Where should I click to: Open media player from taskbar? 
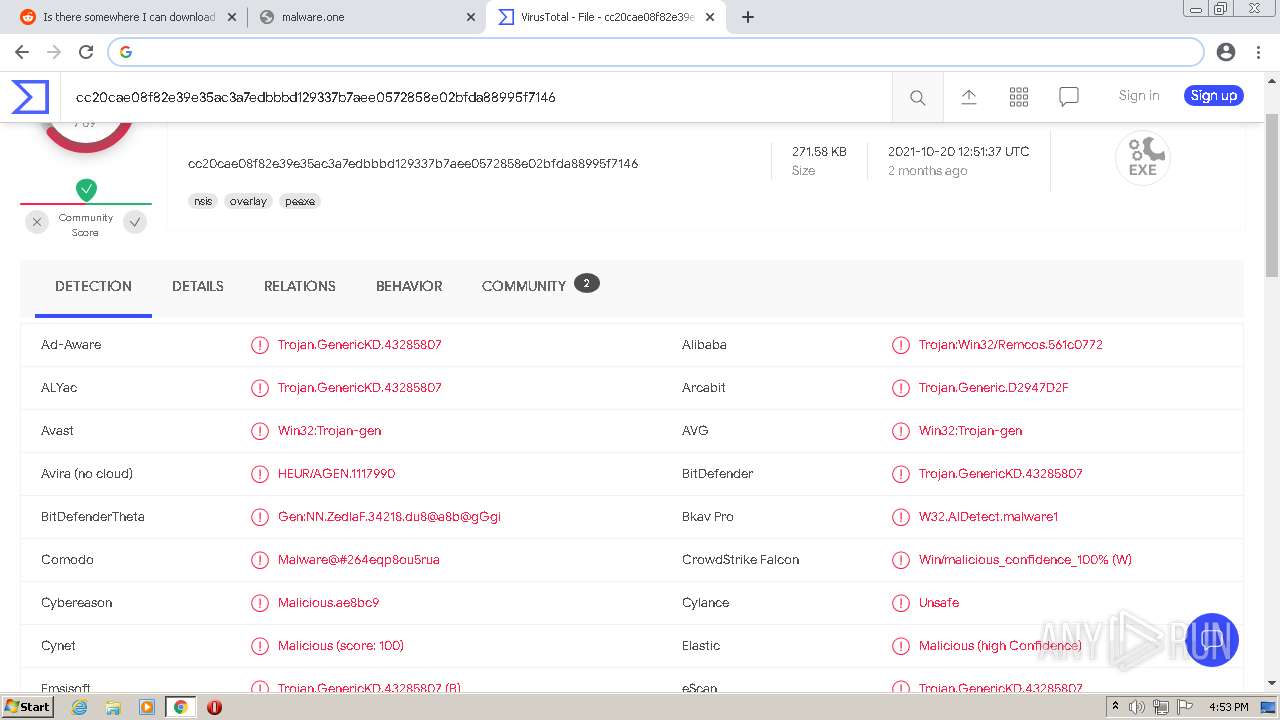(x=147, y=707)
